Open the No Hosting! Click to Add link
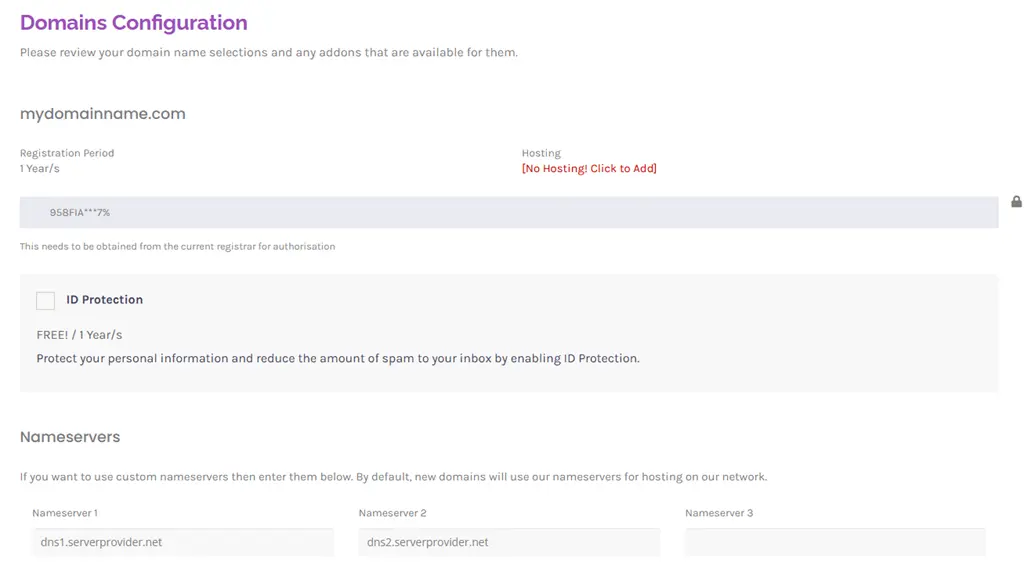 point(588,168)
